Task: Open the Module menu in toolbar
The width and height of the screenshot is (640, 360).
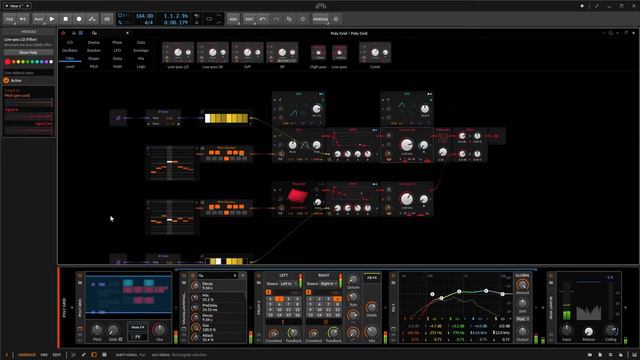Action: (320, 19)
